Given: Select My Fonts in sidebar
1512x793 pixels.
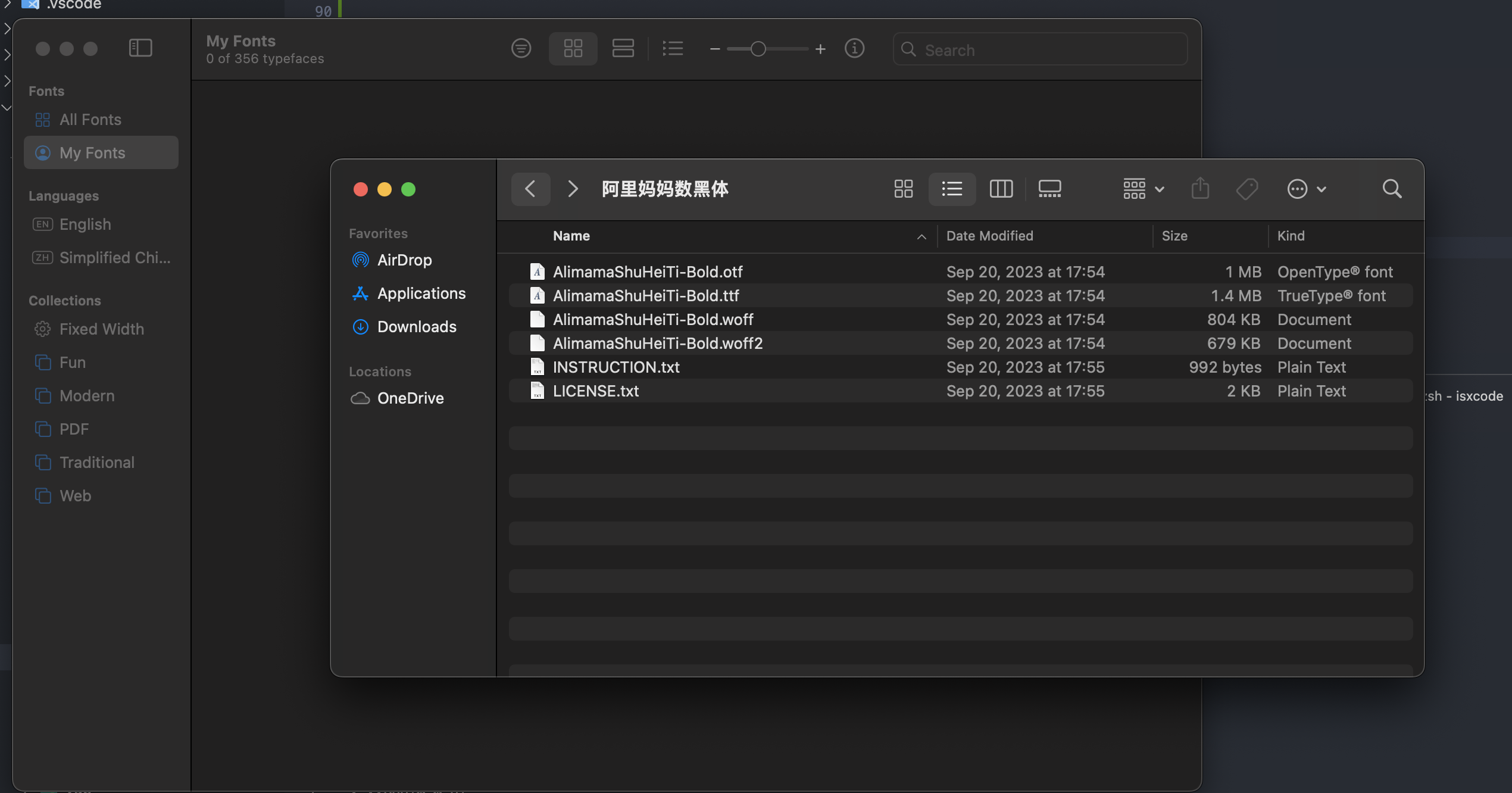Looking at the screenshot, I should coord(101,153).
